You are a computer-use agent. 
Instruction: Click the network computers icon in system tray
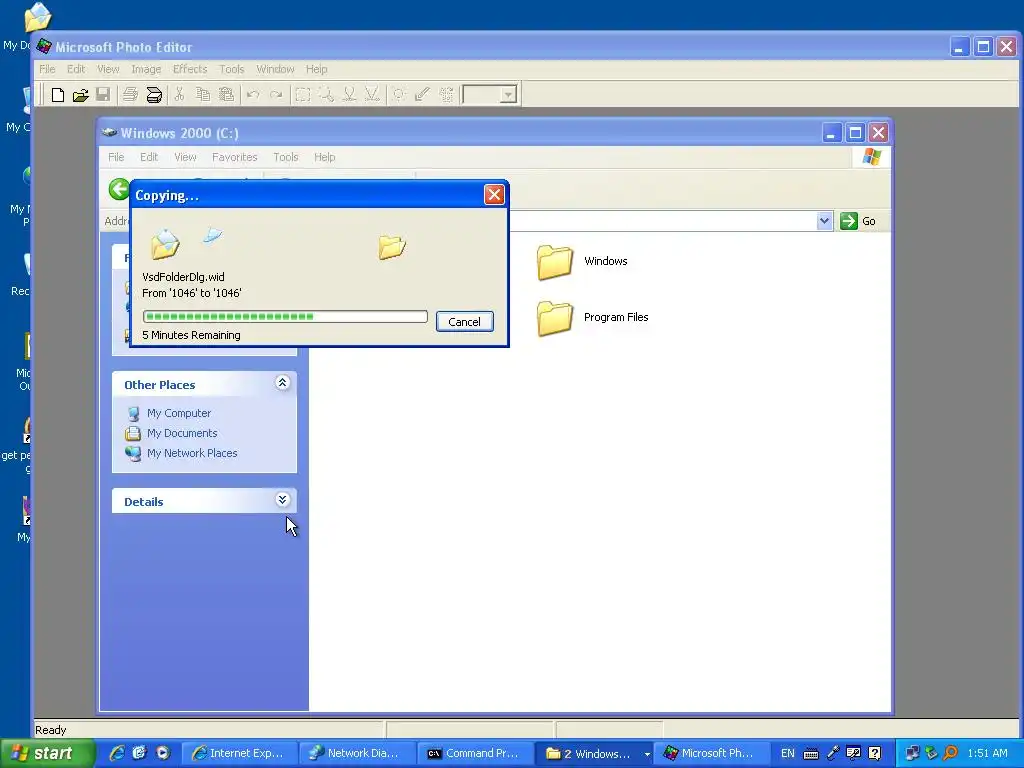click(912, 754)
